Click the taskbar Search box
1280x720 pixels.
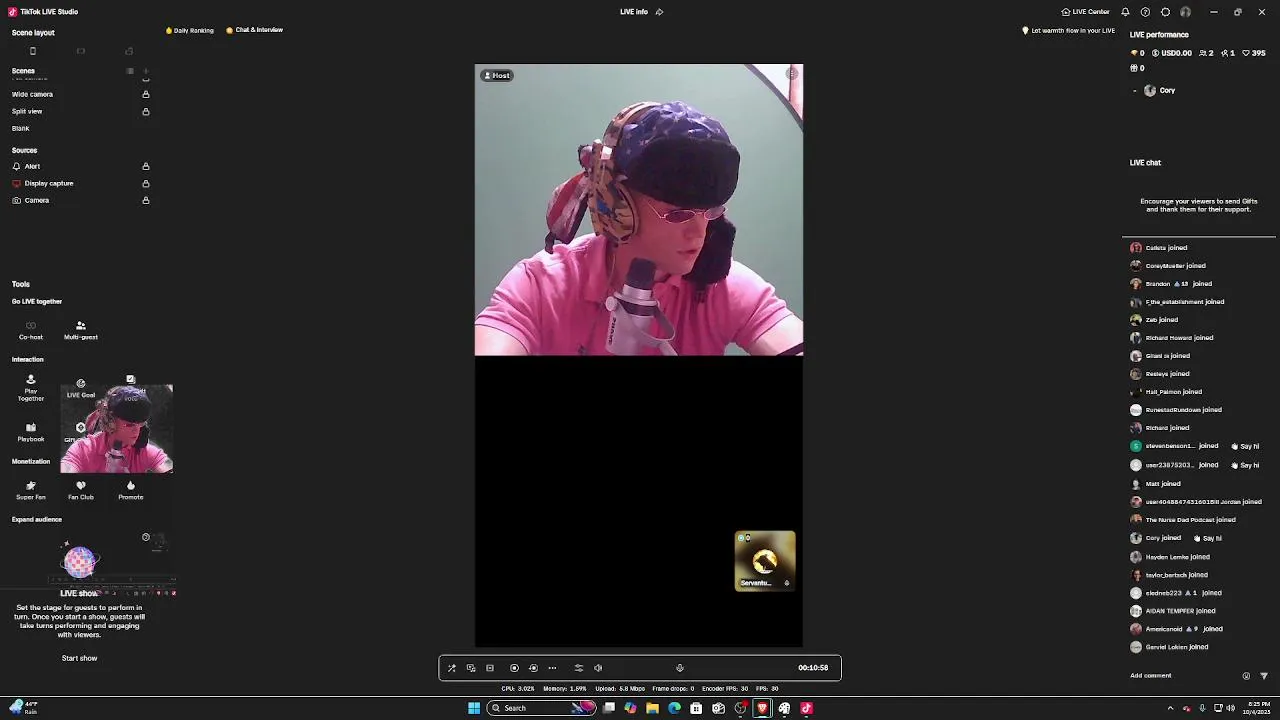click(x=541, y=708)
